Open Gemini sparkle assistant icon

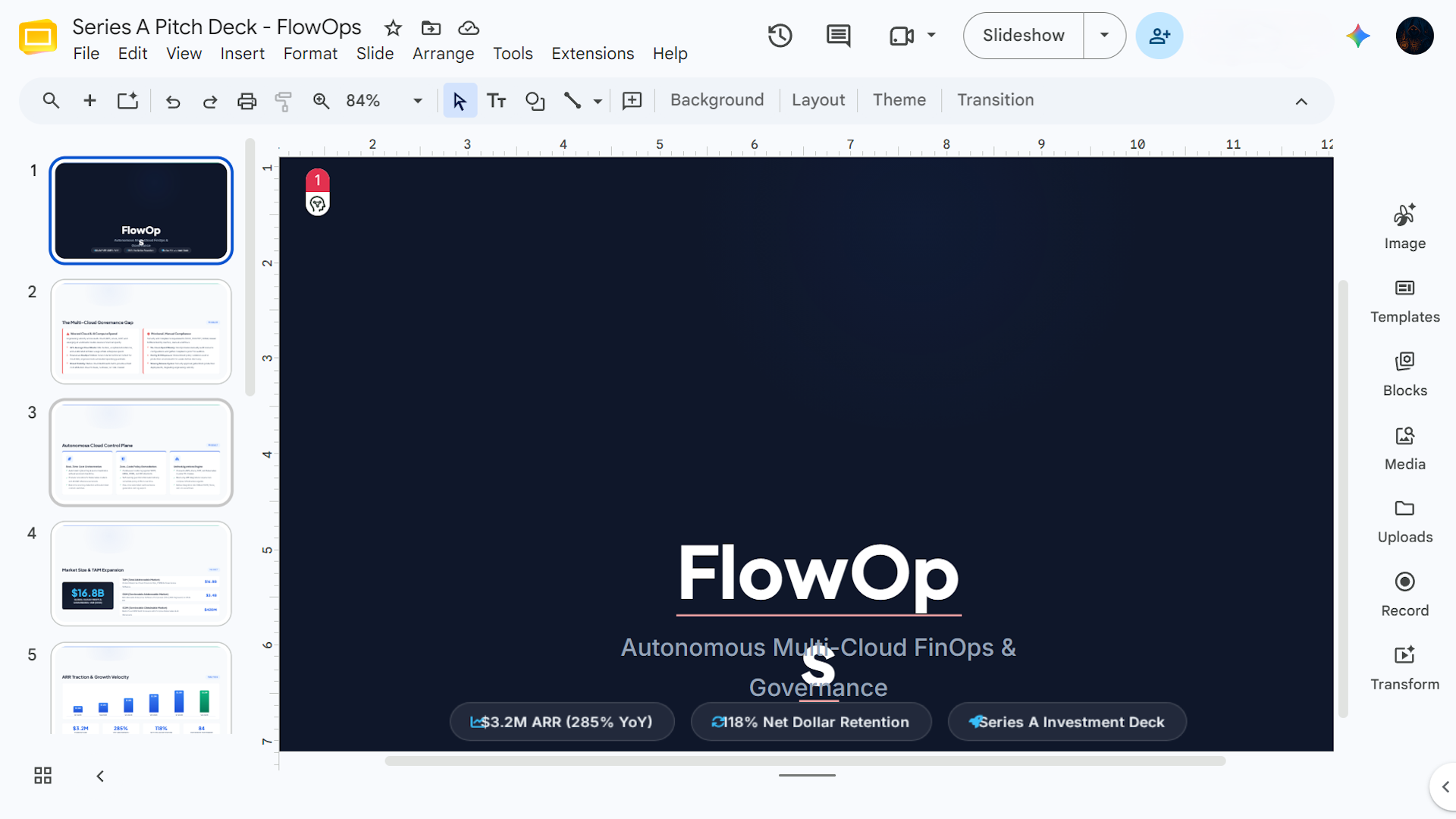coord(1357,36)
